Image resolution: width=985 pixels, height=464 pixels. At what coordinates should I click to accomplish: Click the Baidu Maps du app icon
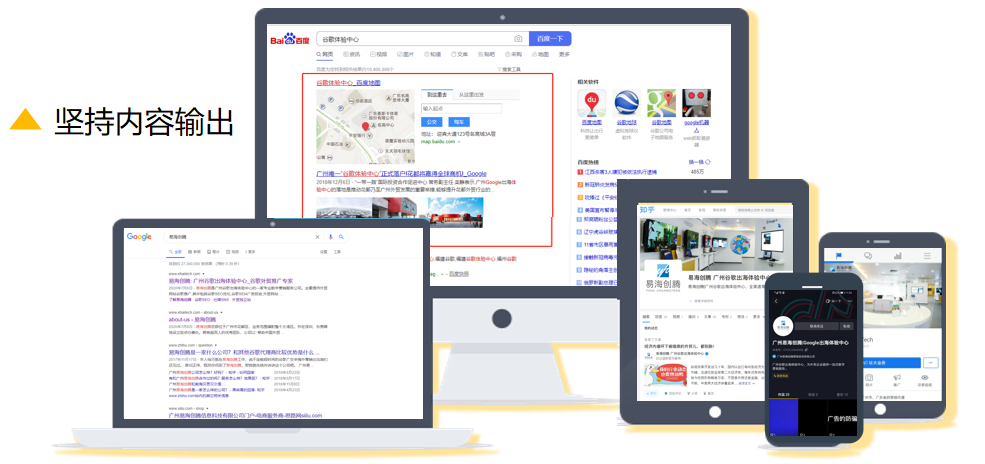[x=592, y=102]
